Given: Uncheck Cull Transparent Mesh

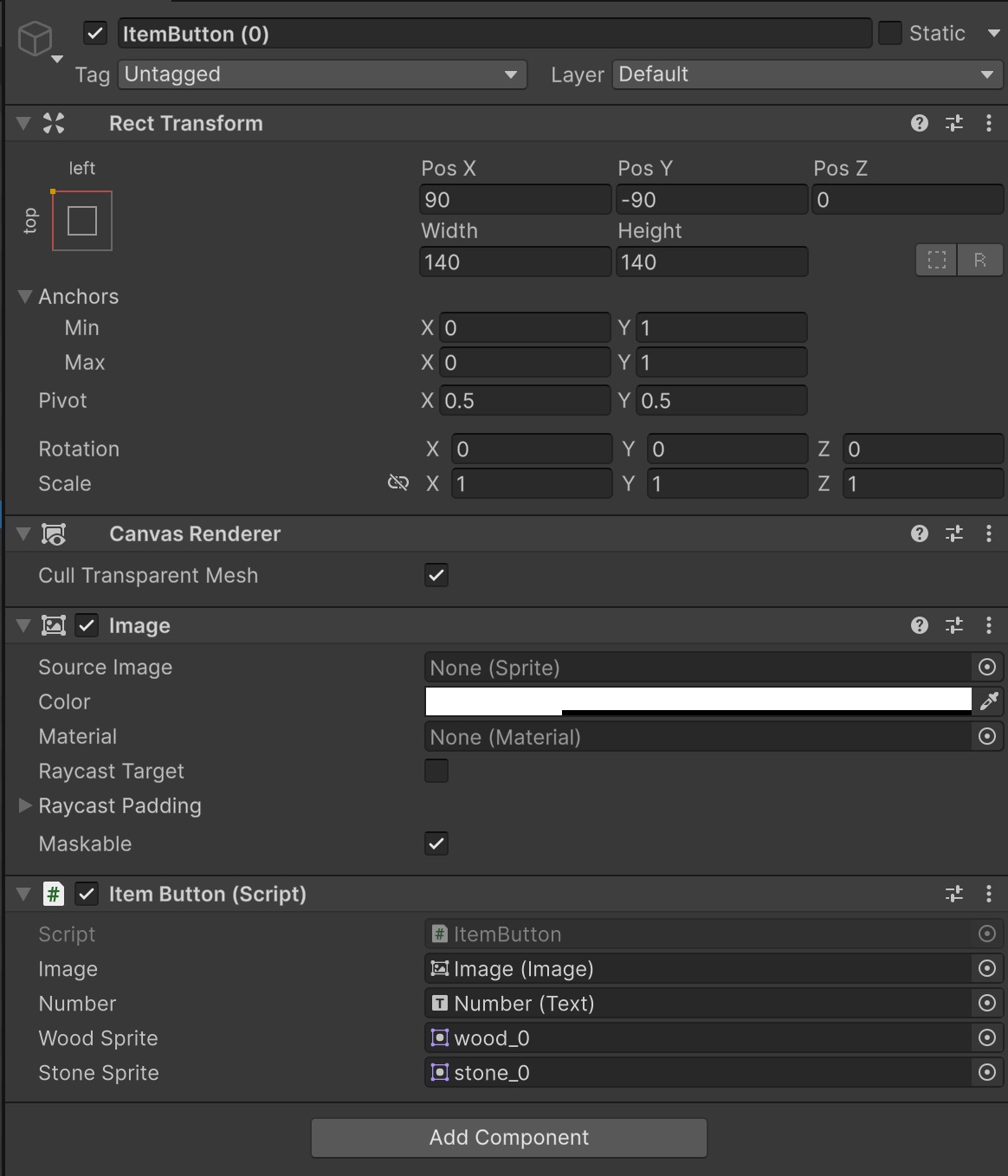Looking at the screenshot, I should point(436,575).
